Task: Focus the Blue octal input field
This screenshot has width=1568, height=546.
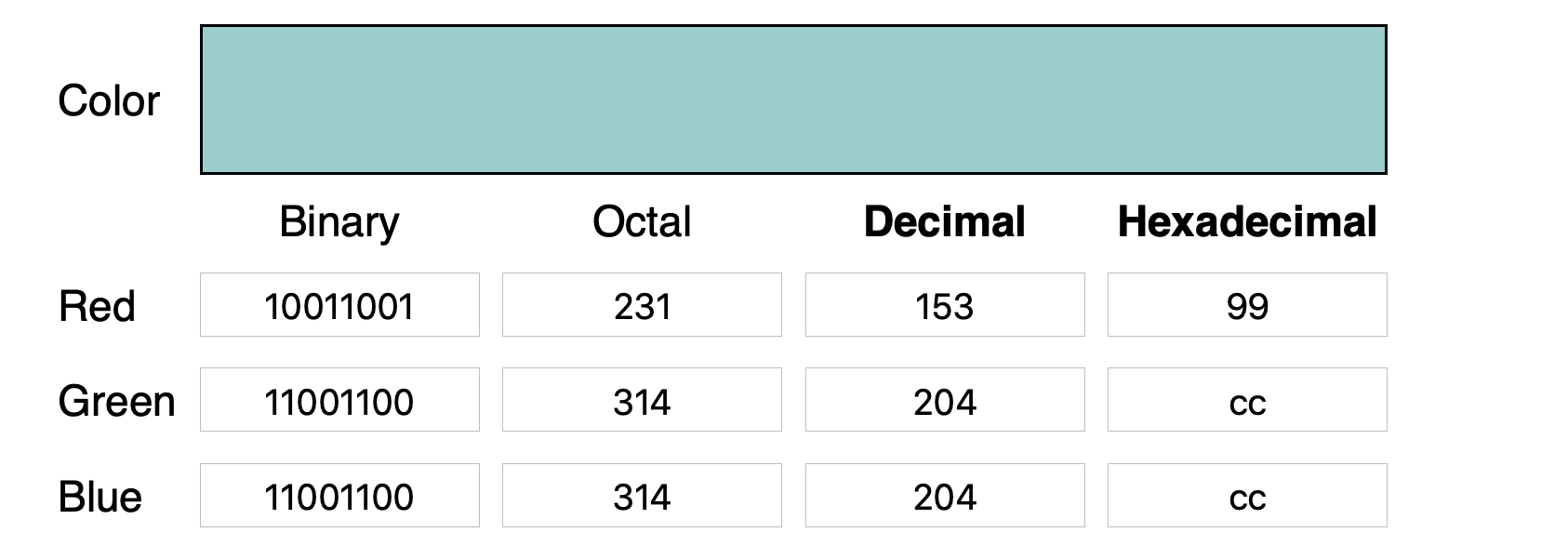Action: [642, 496]
